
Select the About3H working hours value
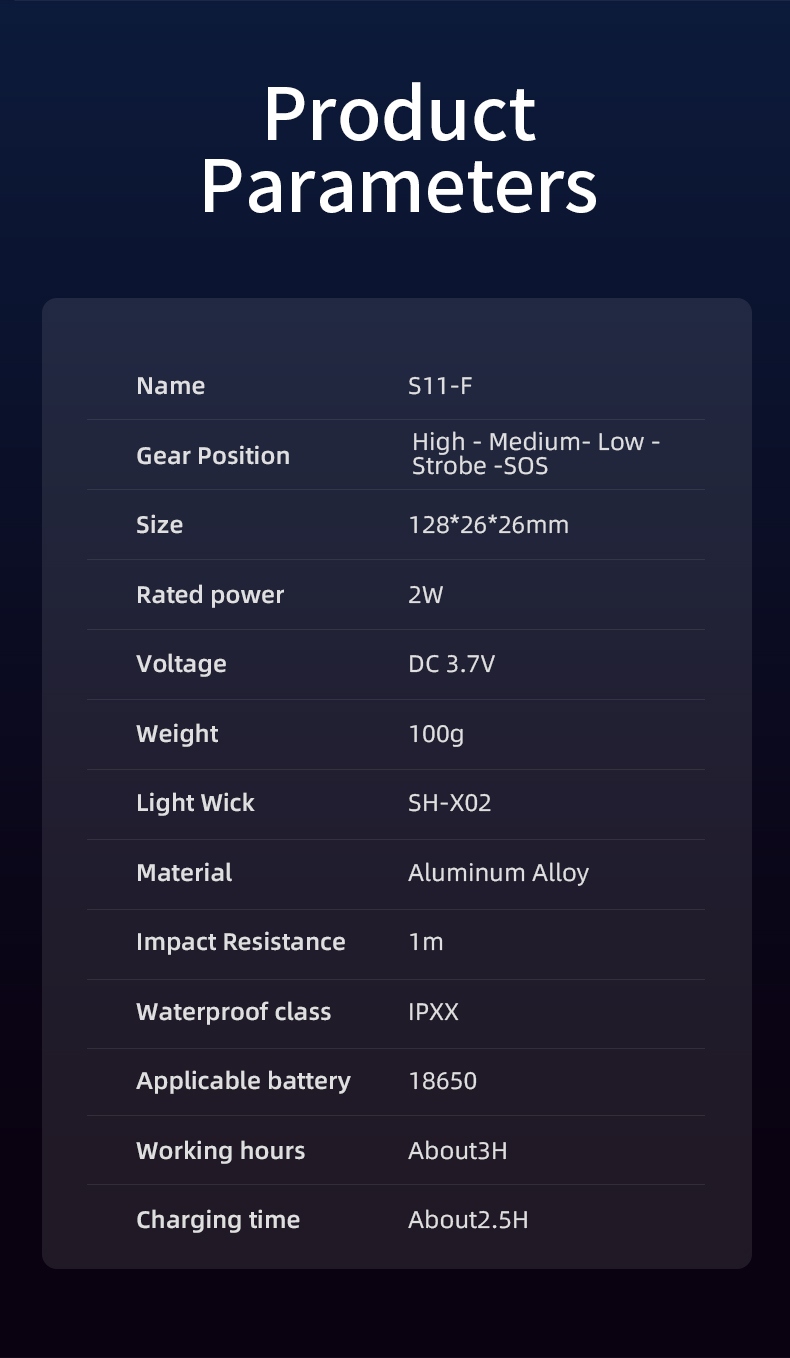pos(457,1151)
